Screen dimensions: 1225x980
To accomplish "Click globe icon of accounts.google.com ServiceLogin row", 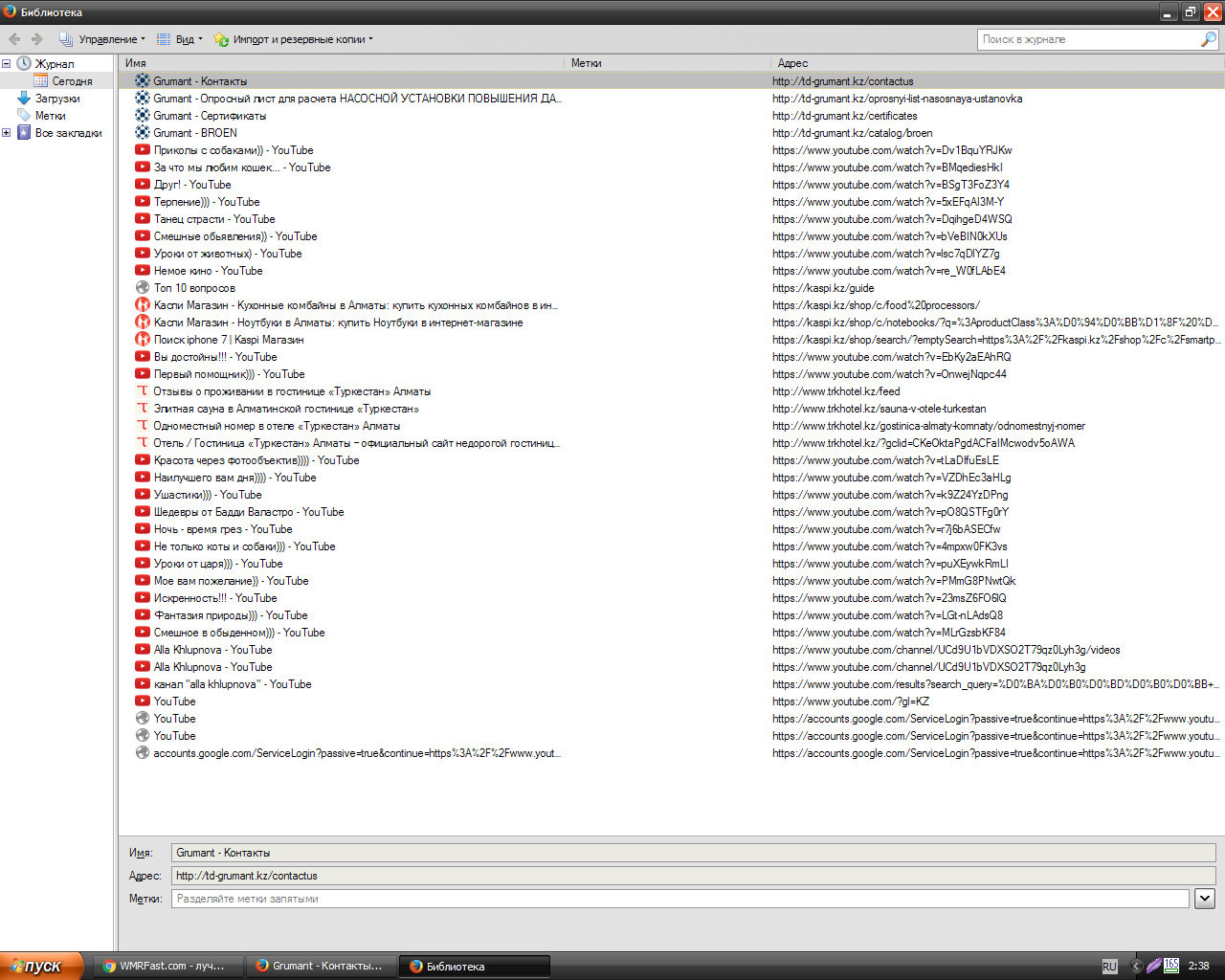I will click(143, 753).
